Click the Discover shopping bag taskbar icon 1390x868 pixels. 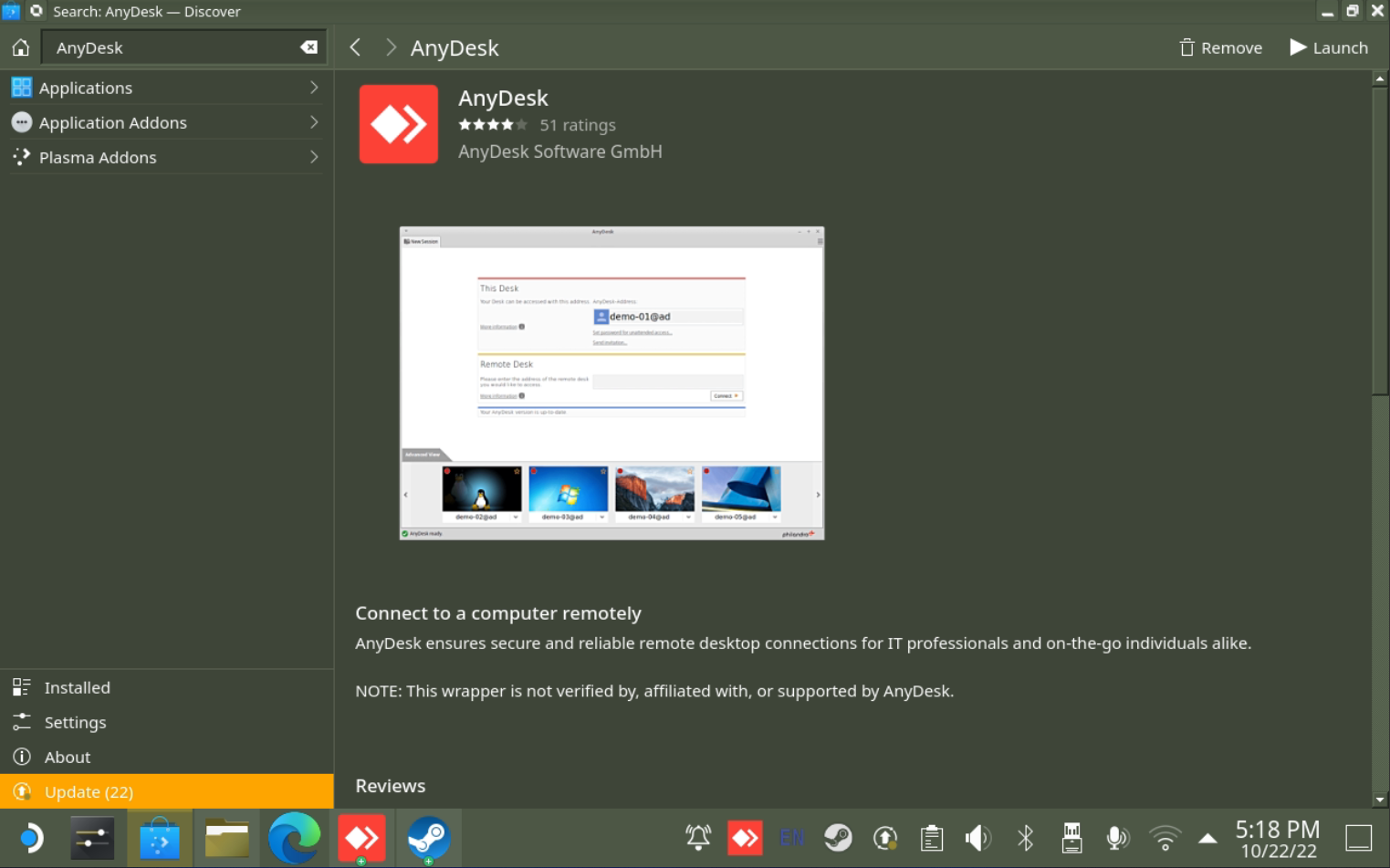pos(160,838)
